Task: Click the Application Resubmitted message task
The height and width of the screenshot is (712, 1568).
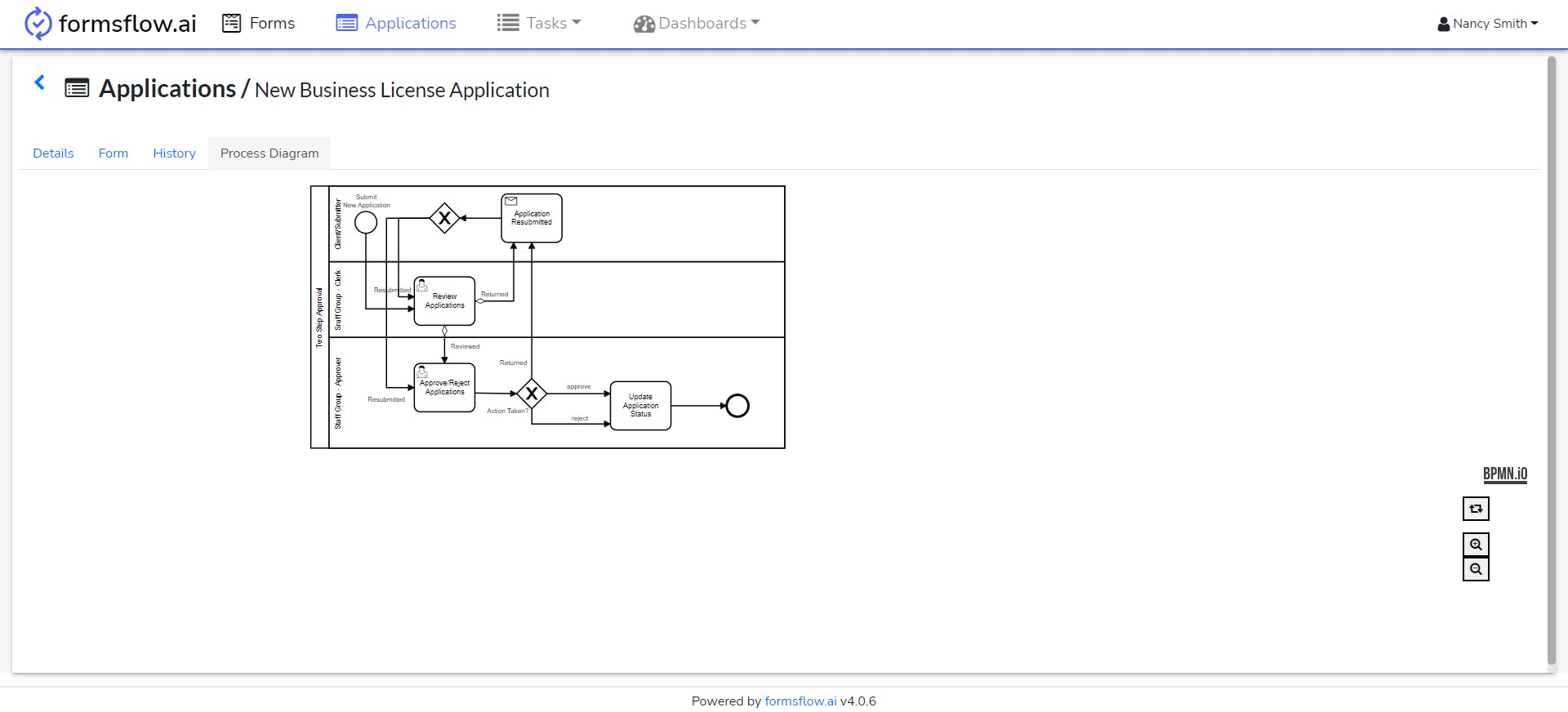Action: point(532,218)
